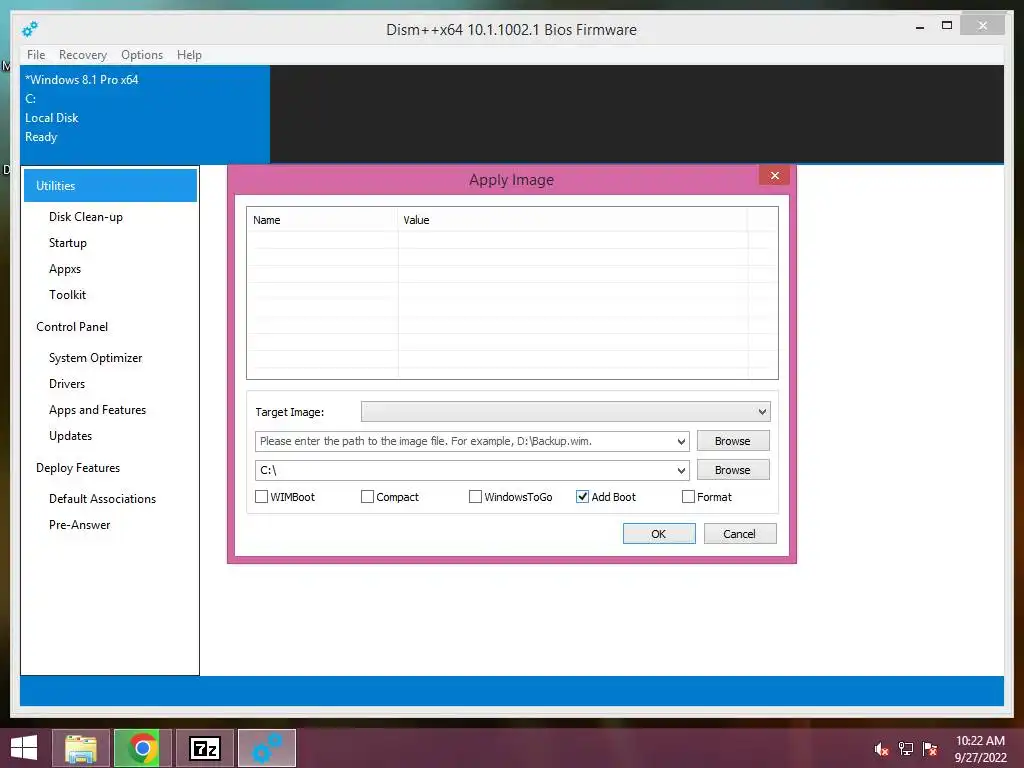Open the Pre-Answer sidebar item

pos(80,525)
